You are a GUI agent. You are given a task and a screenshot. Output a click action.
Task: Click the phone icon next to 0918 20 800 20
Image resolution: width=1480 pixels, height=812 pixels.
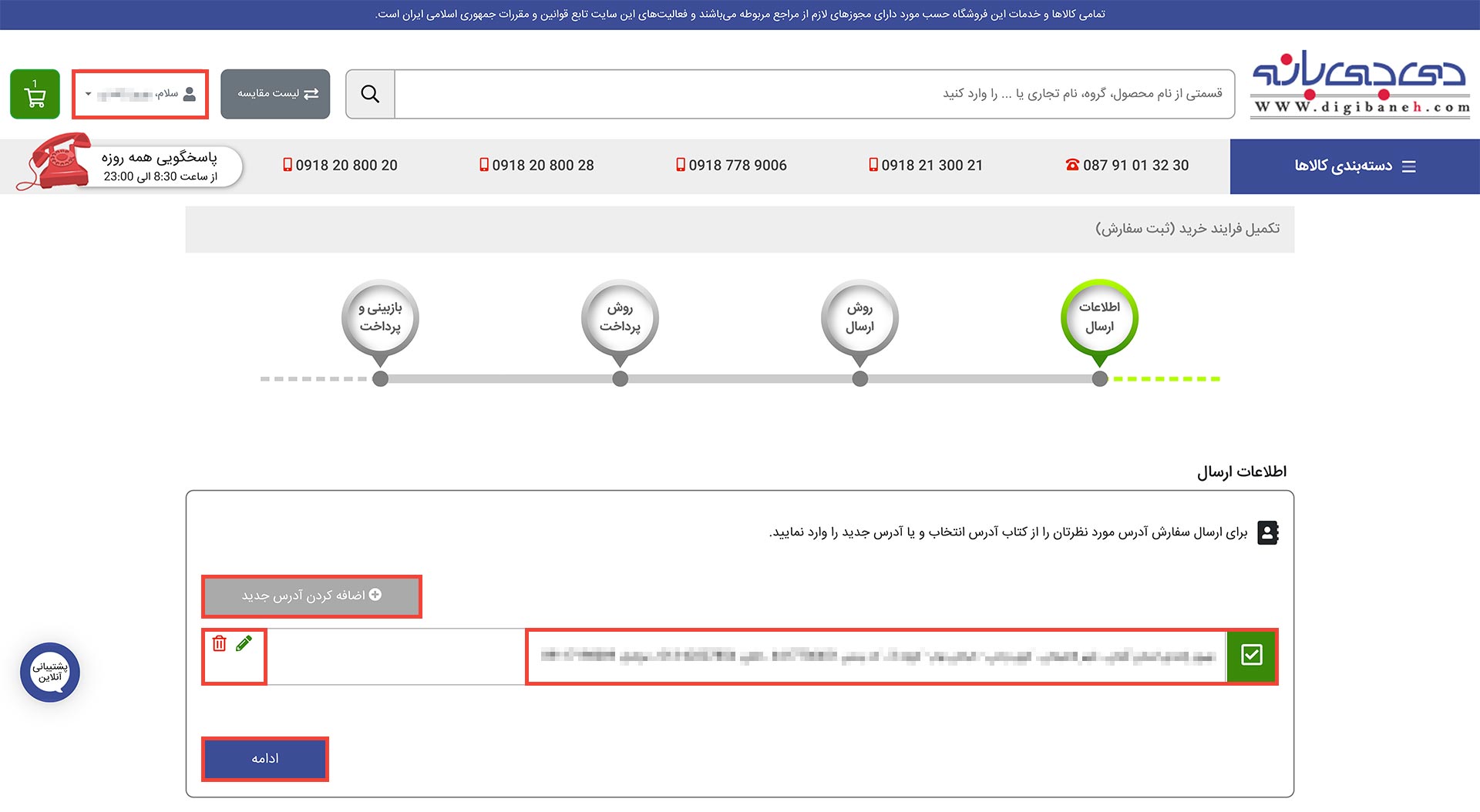pos(287,165)
